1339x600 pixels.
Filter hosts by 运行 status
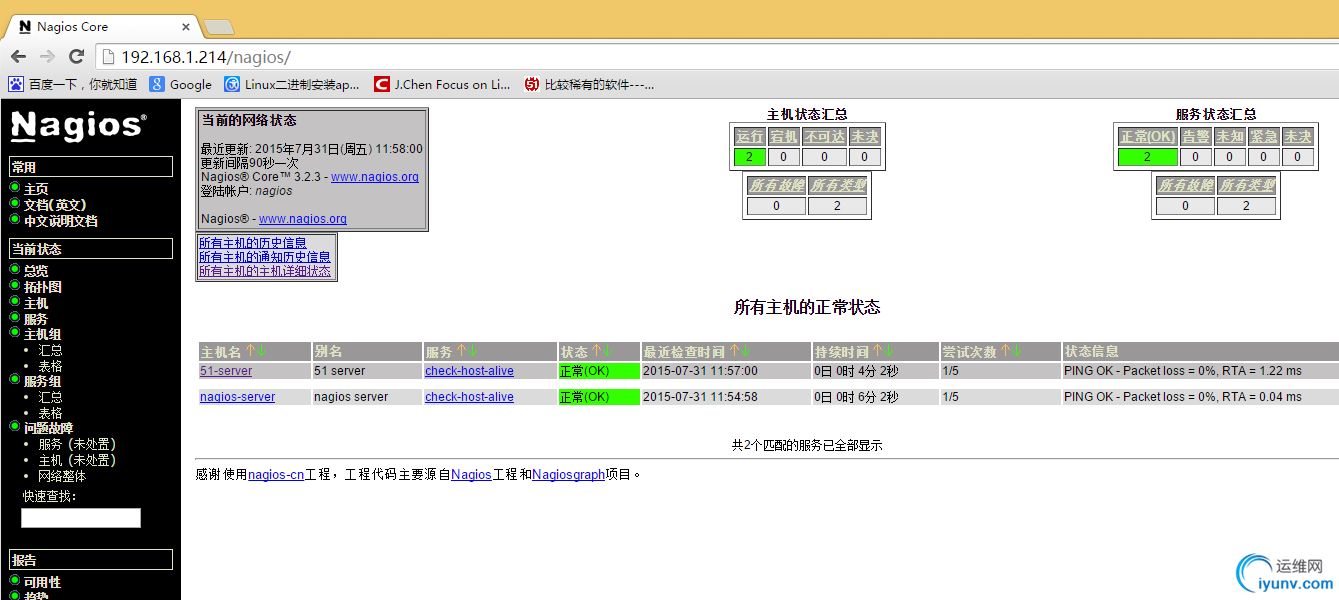pyautogui.click(x=750, y=136)
